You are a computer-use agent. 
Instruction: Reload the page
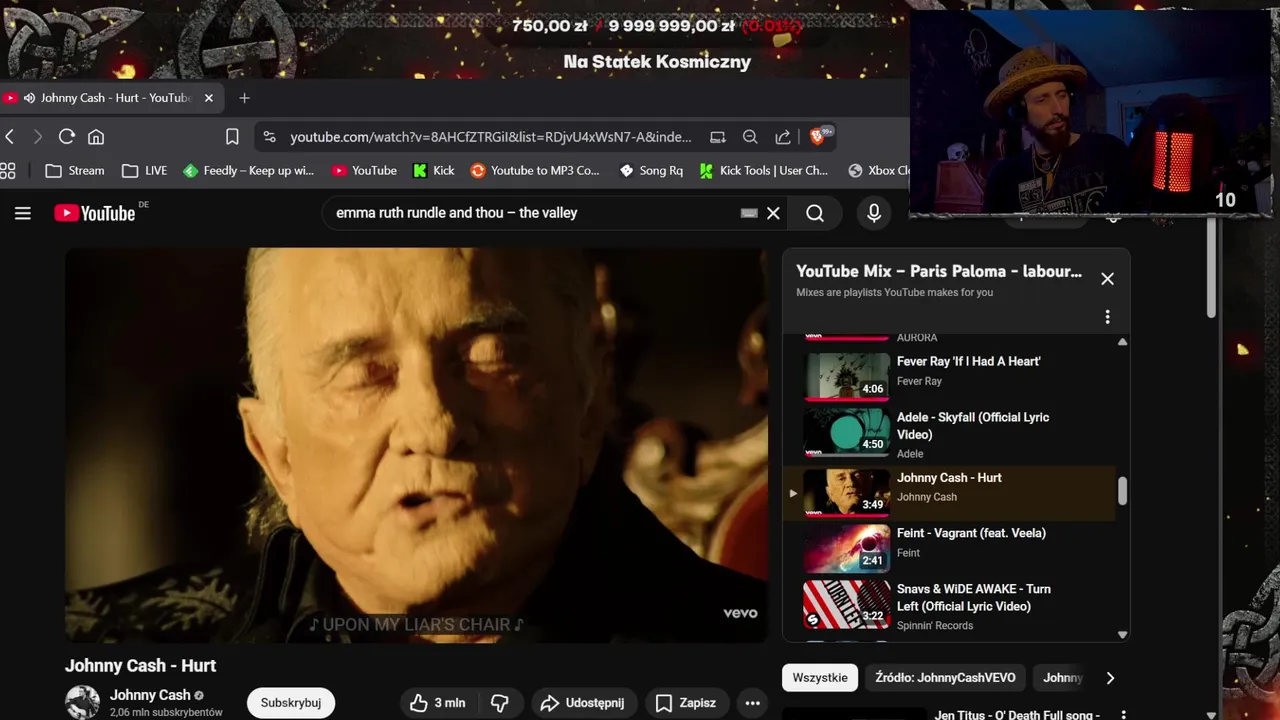pyautogui.click(x=67, y=137)
